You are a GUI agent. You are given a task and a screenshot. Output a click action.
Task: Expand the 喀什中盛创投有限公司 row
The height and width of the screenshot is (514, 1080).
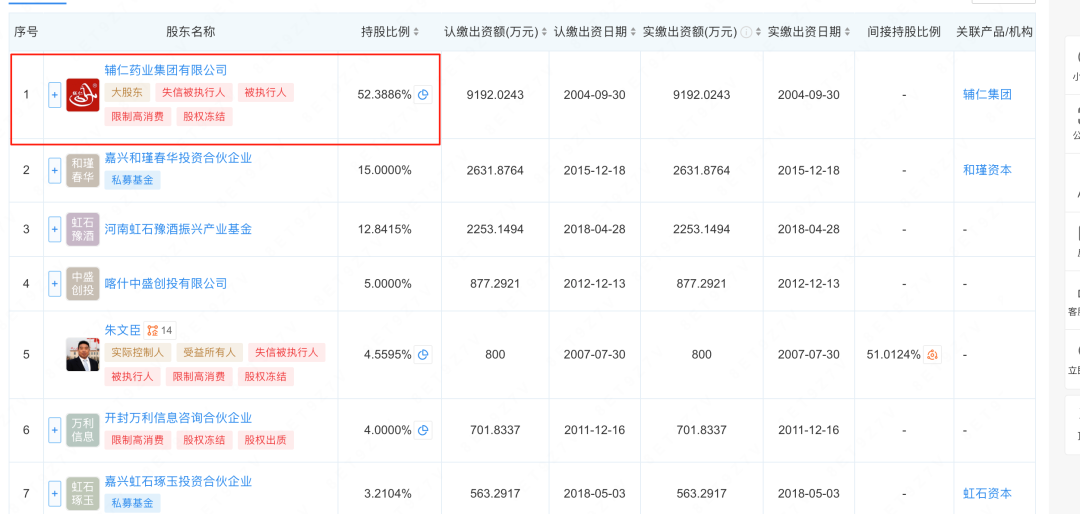[55, 284]
